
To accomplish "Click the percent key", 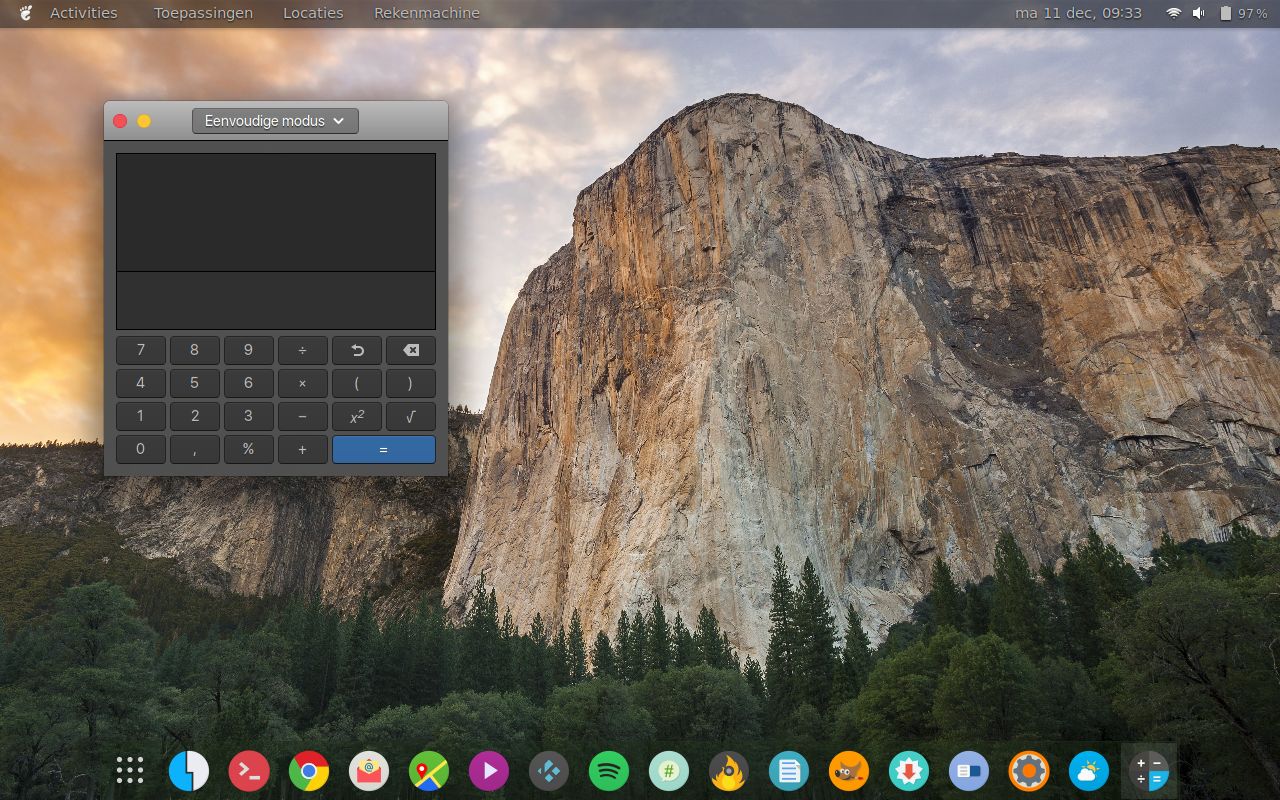I will [248, 449].
